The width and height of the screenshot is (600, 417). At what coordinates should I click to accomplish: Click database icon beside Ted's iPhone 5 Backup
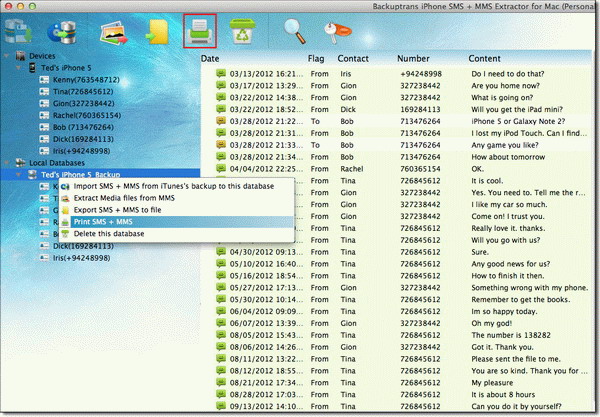point(33,175)
